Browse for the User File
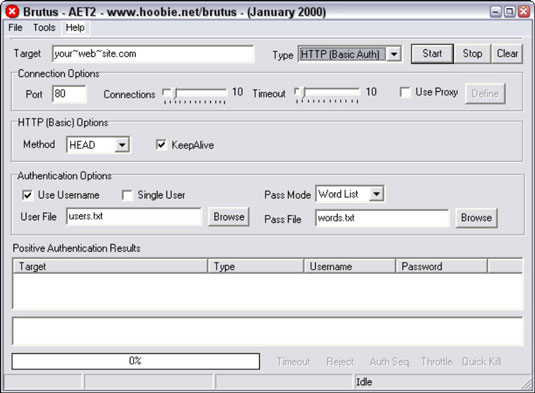Viewport: 535px width, 393px height. 229,217
